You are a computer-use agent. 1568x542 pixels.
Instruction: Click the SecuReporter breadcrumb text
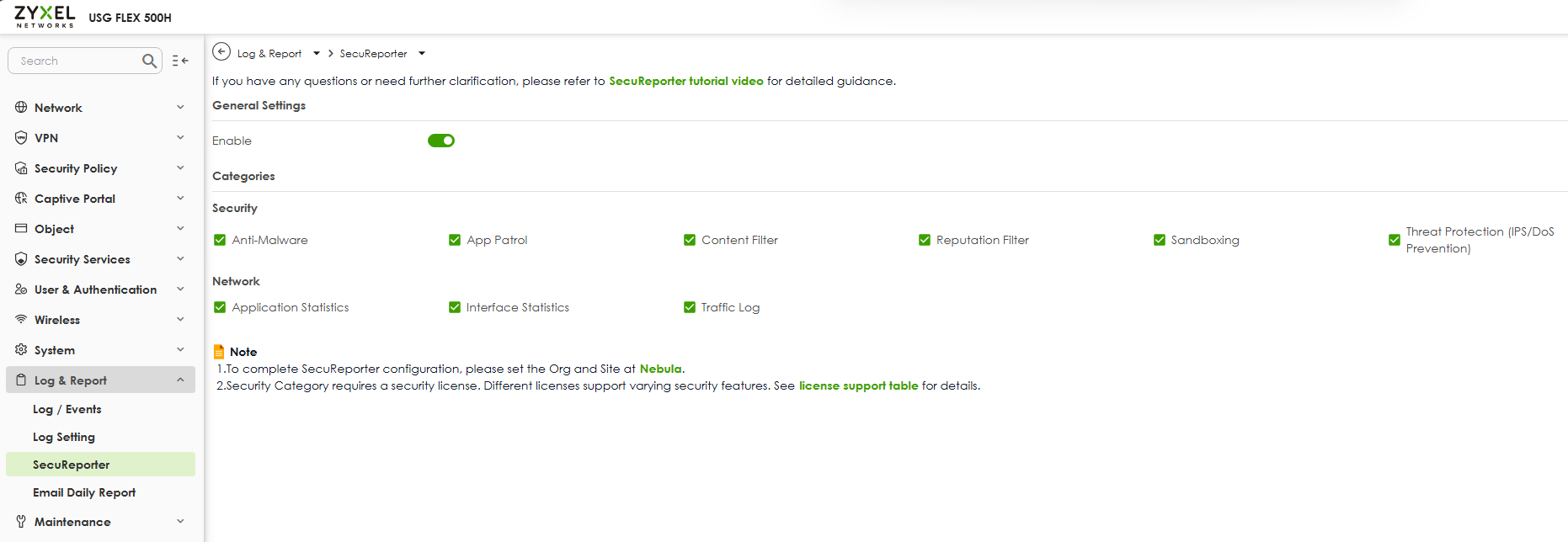click(373, 53)
